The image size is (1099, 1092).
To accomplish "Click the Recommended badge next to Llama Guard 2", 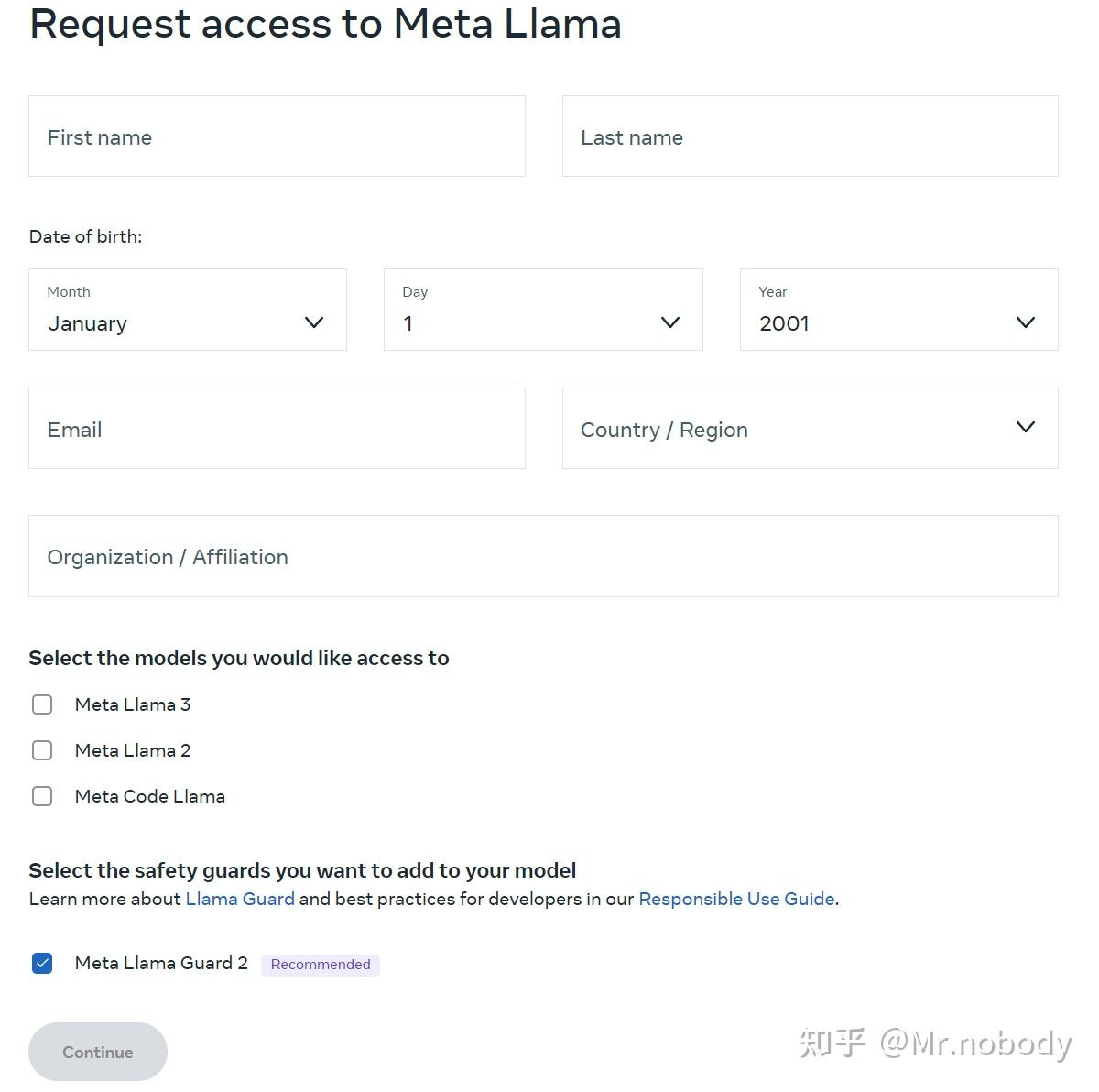I will coord(320,964).
